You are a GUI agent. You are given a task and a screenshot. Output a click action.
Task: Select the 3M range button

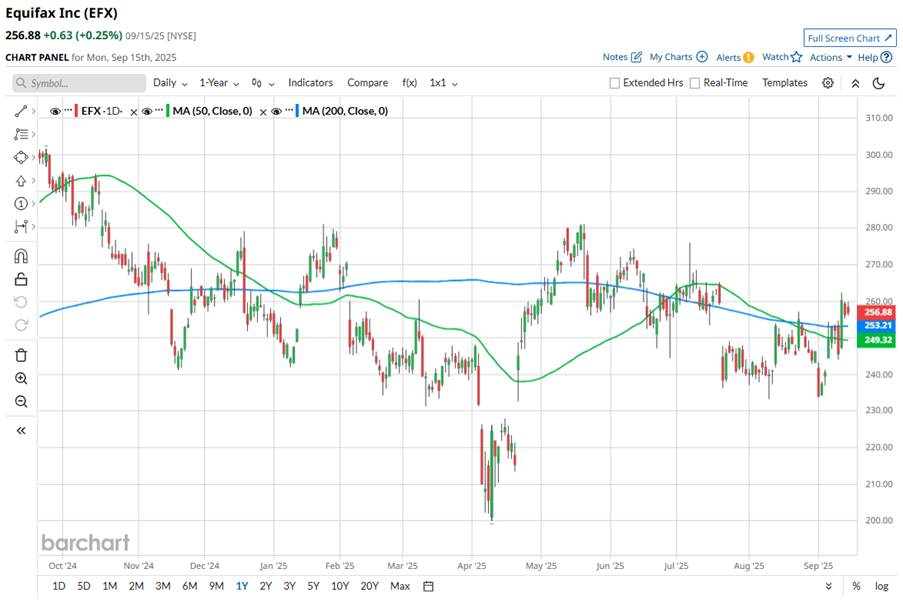click(163, 586)
